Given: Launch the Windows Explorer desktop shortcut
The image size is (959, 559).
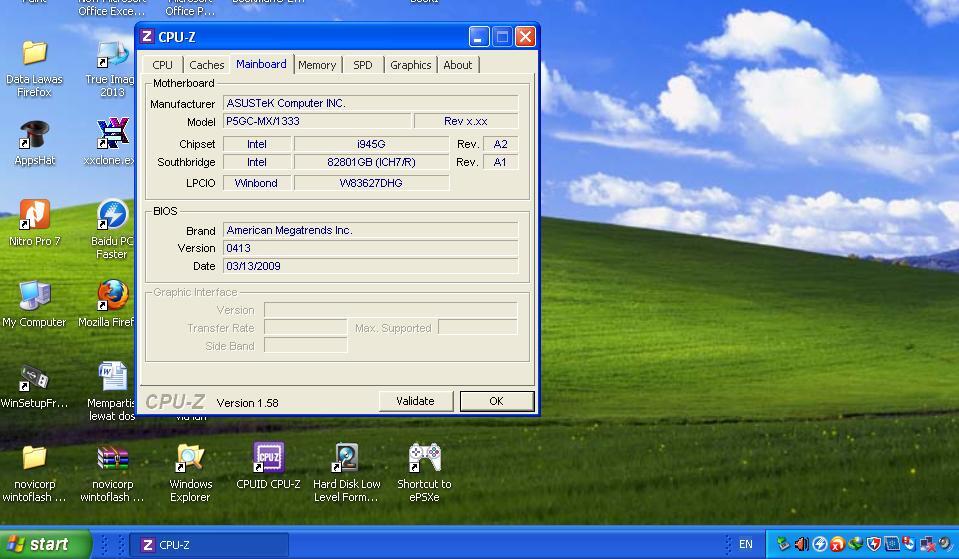Looking at the screenshot, I should pos(190,457).
